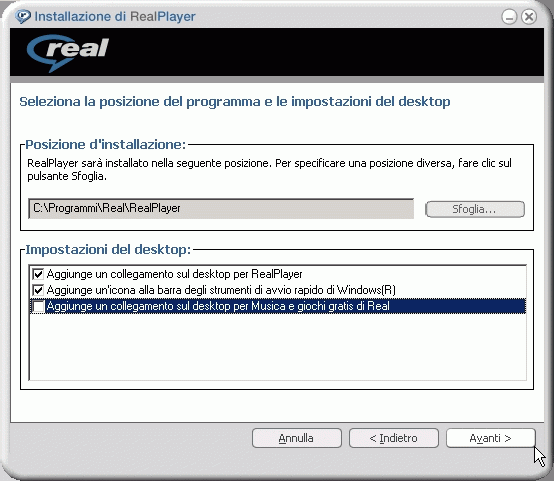
Task: Click the Annulla button
Action: 297,438
